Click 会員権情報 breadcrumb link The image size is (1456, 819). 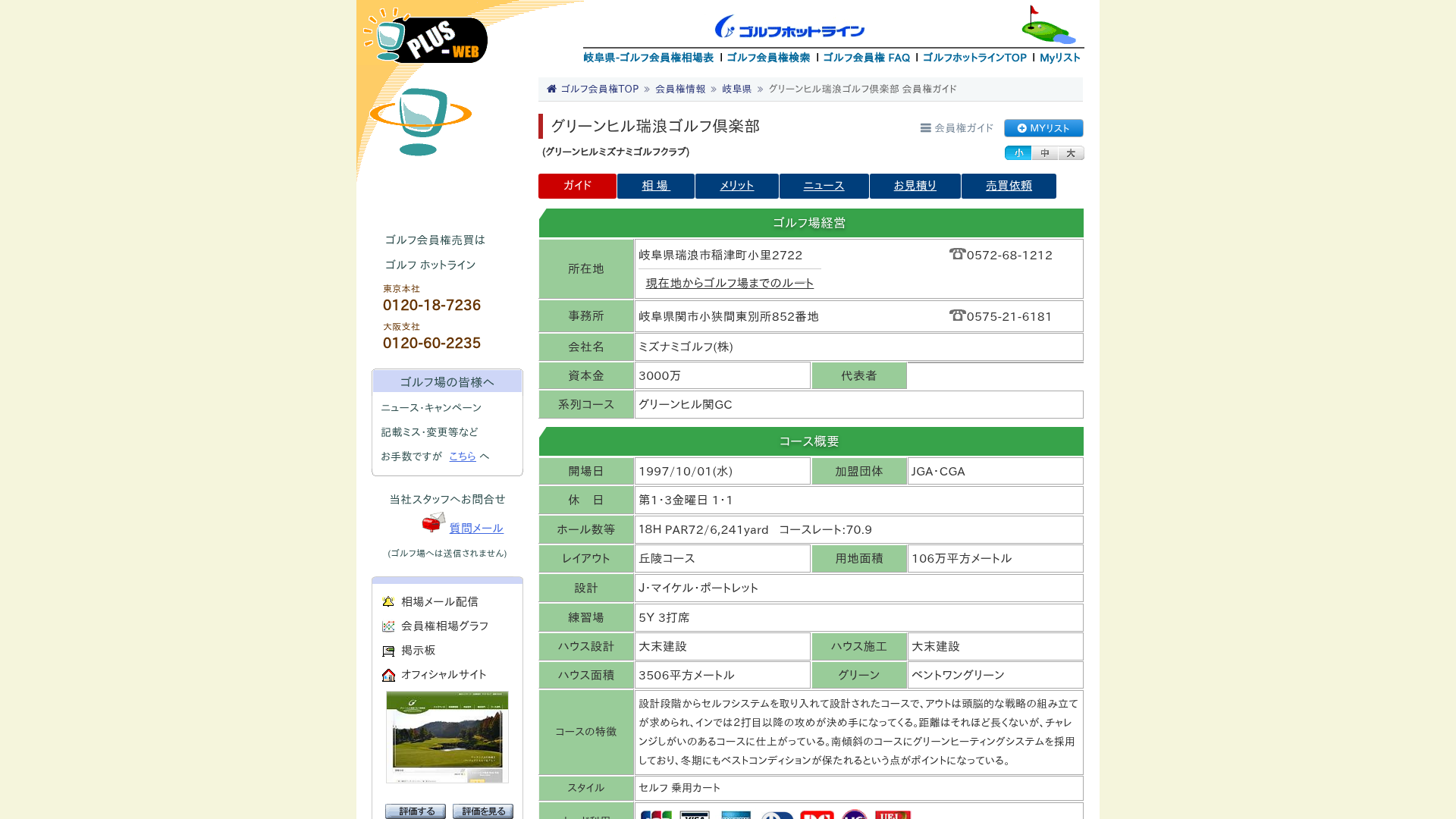click(680, 89)
